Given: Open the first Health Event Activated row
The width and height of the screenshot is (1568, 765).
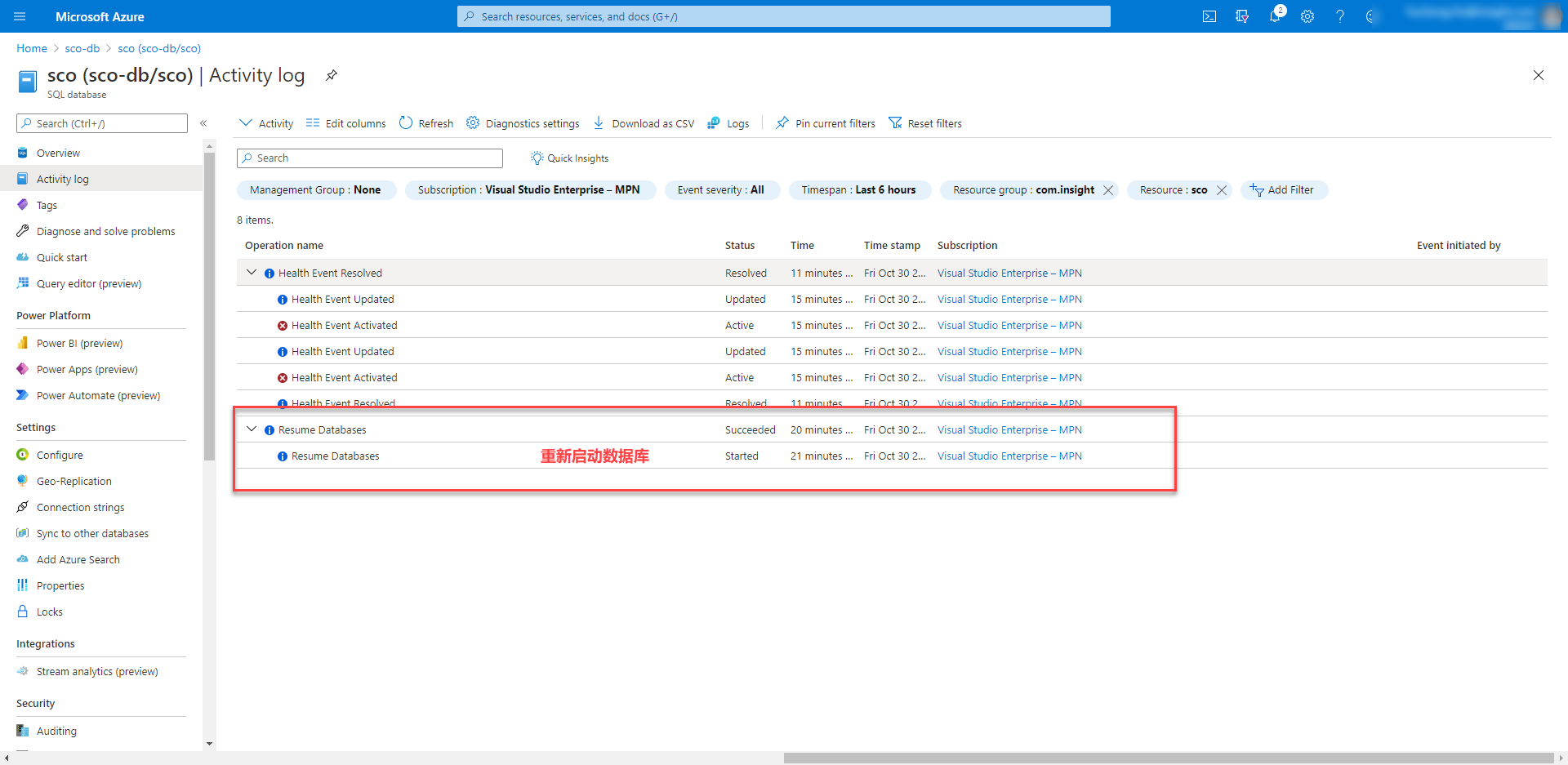Looking at the screenshot, I should 892,325.
